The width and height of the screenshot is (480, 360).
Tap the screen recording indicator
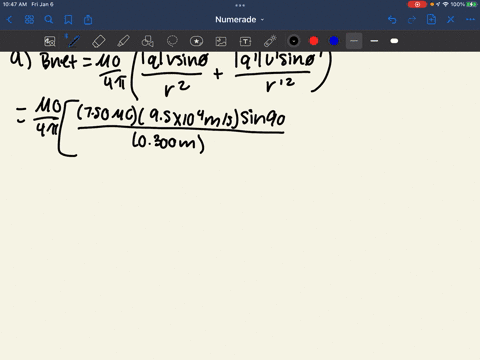417,4
